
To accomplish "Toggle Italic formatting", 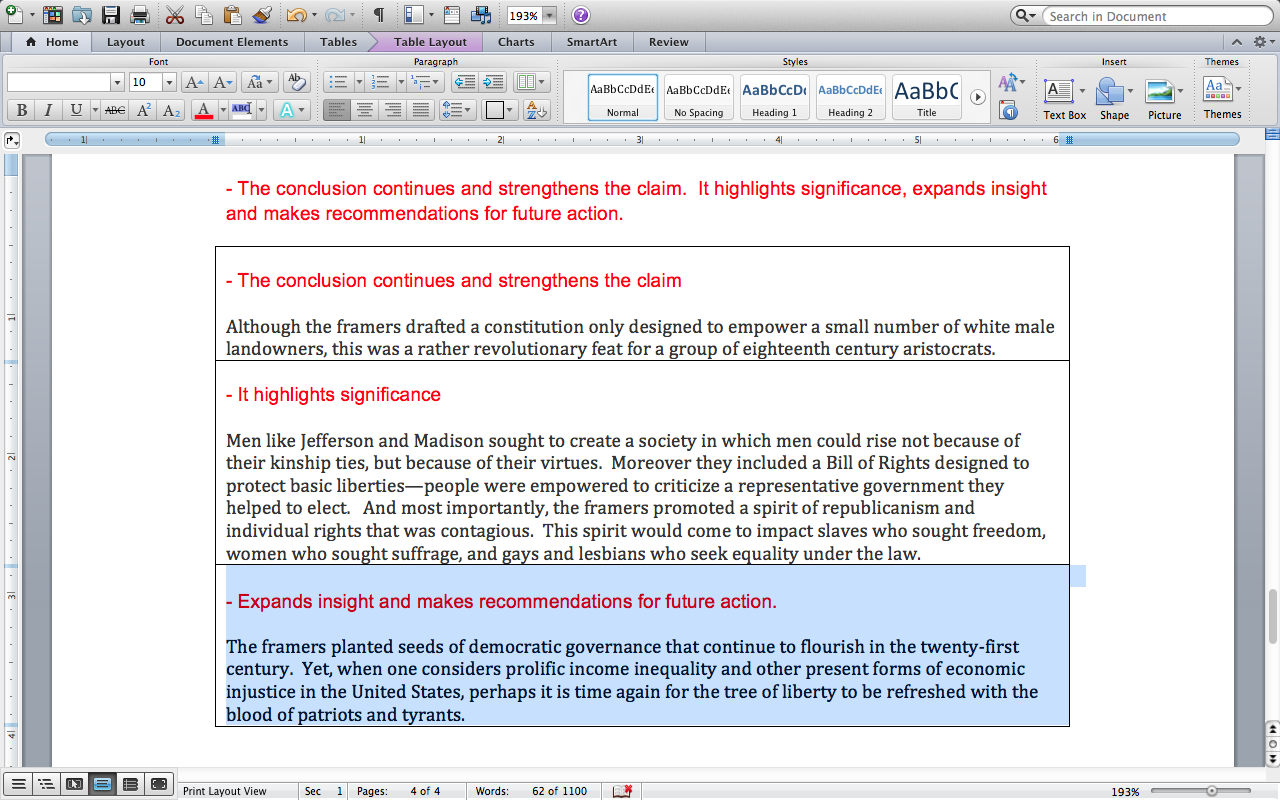I will (x=47, y=110).
